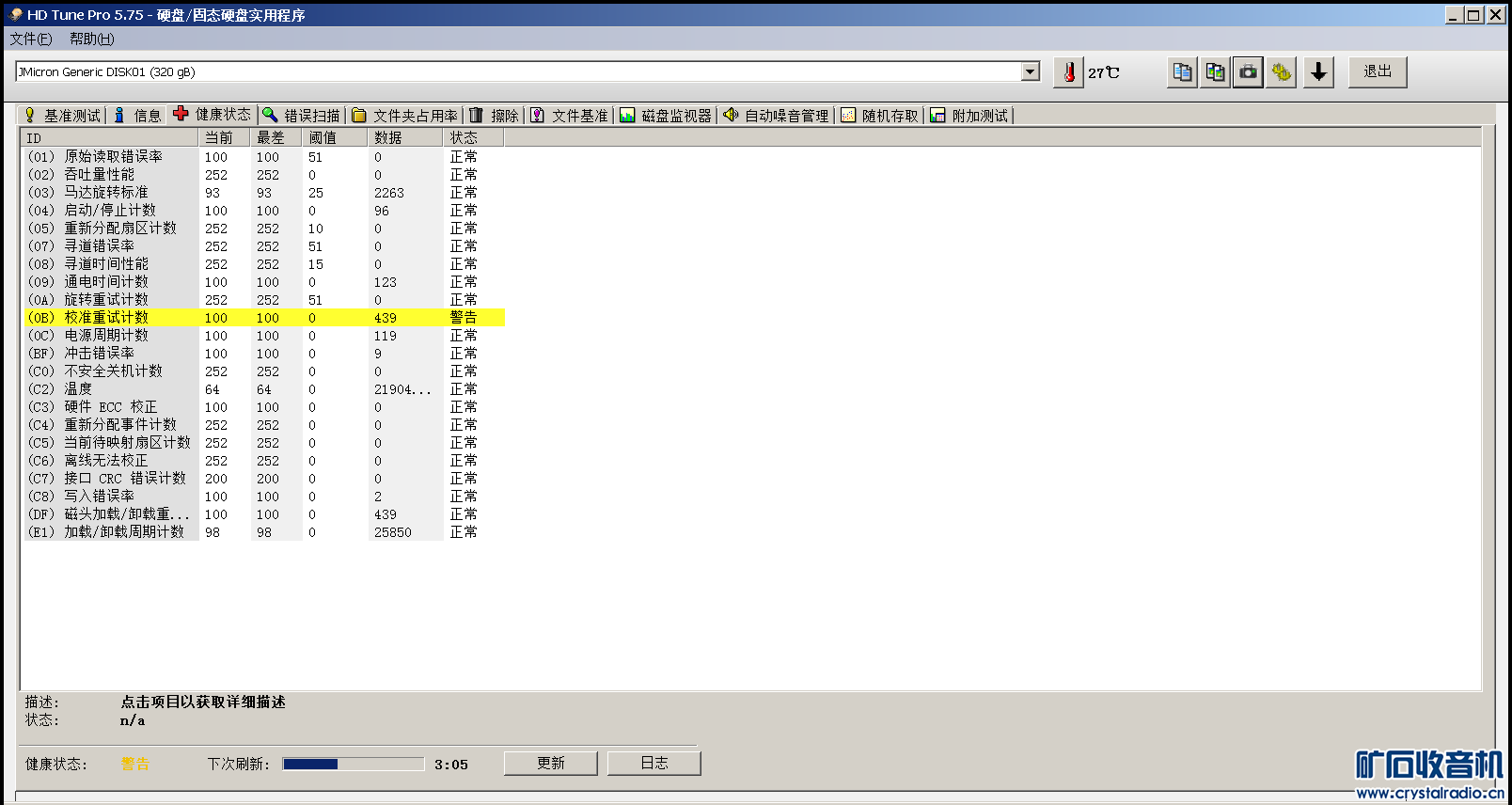Click the 日志 button
Image resolution: width=1512 pixels, height=805 pixels.
(654, 764)
